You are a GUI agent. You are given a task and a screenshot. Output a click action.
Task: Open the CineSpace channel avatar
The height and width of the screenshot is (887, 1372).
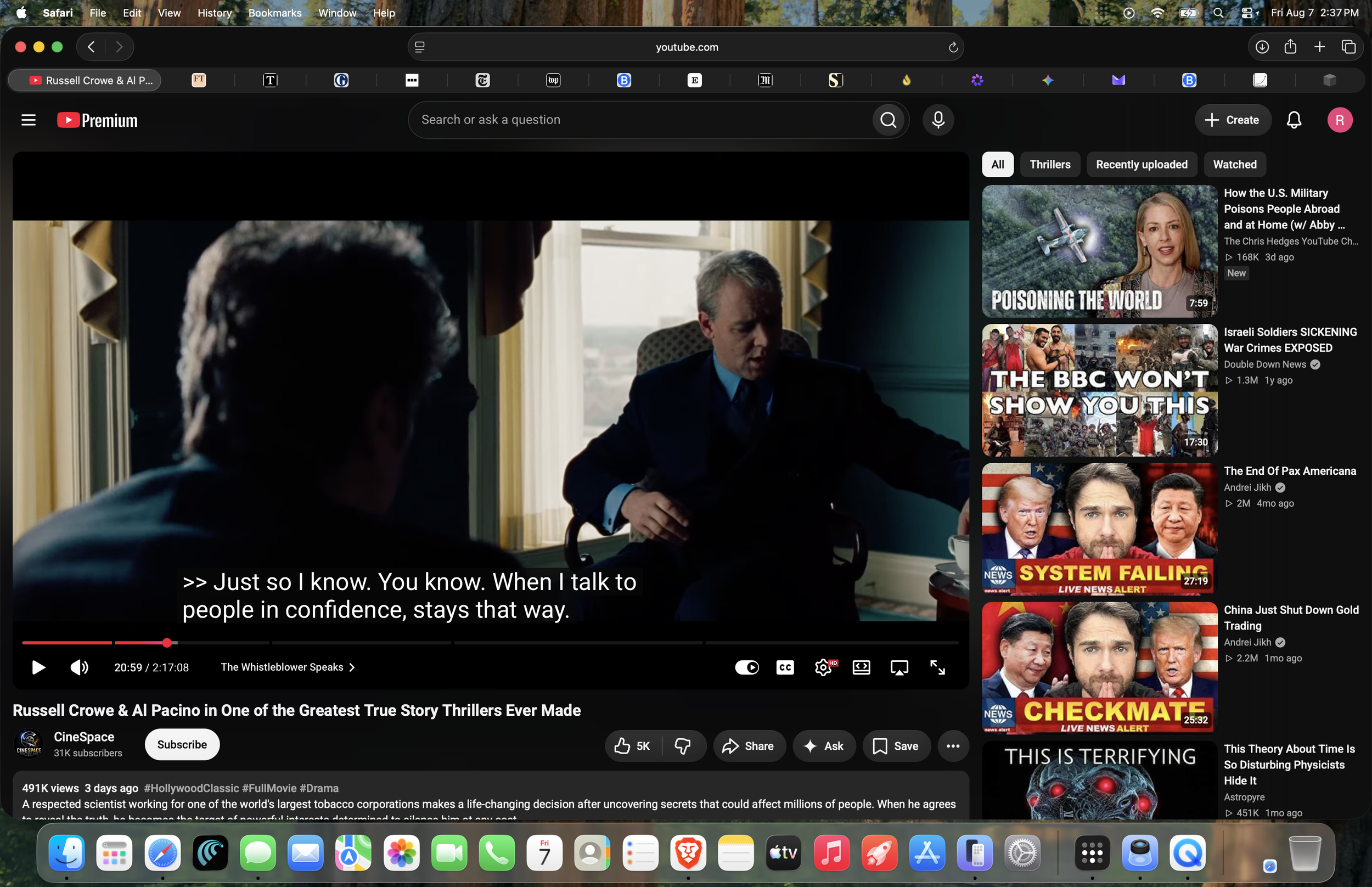(28, 744)
